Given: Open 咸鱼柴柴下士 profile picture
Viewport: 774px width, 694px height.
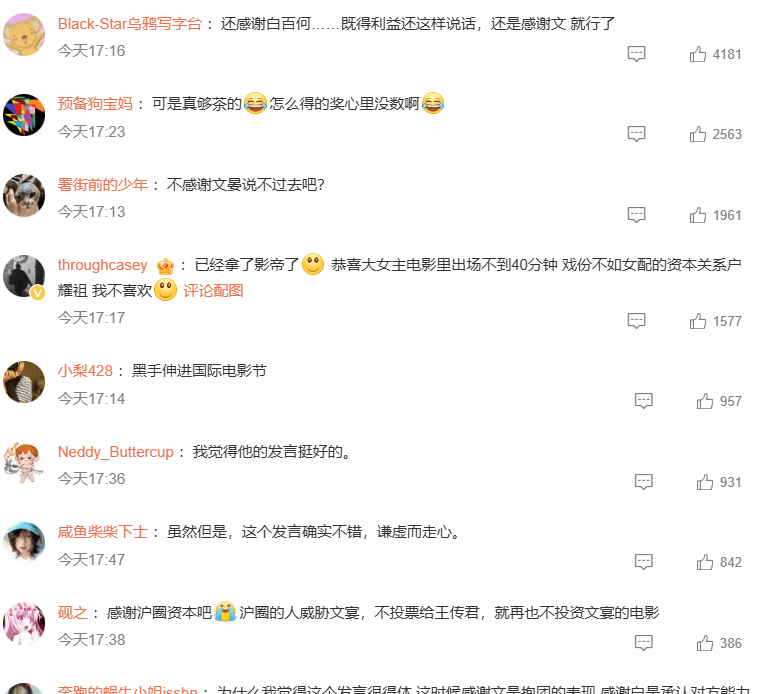Looking at the screenshot, I should [24, 542].
